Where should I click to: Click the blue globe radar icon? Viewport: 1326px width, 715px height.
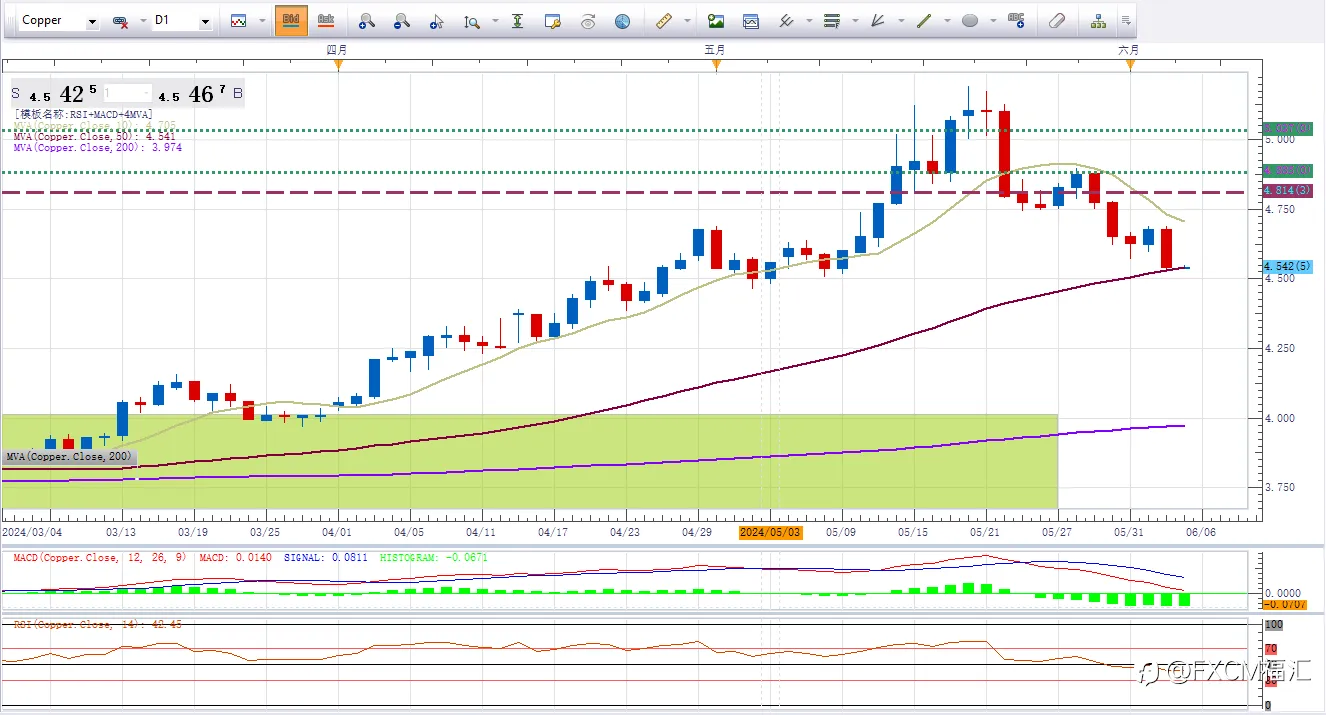(623, 20)
